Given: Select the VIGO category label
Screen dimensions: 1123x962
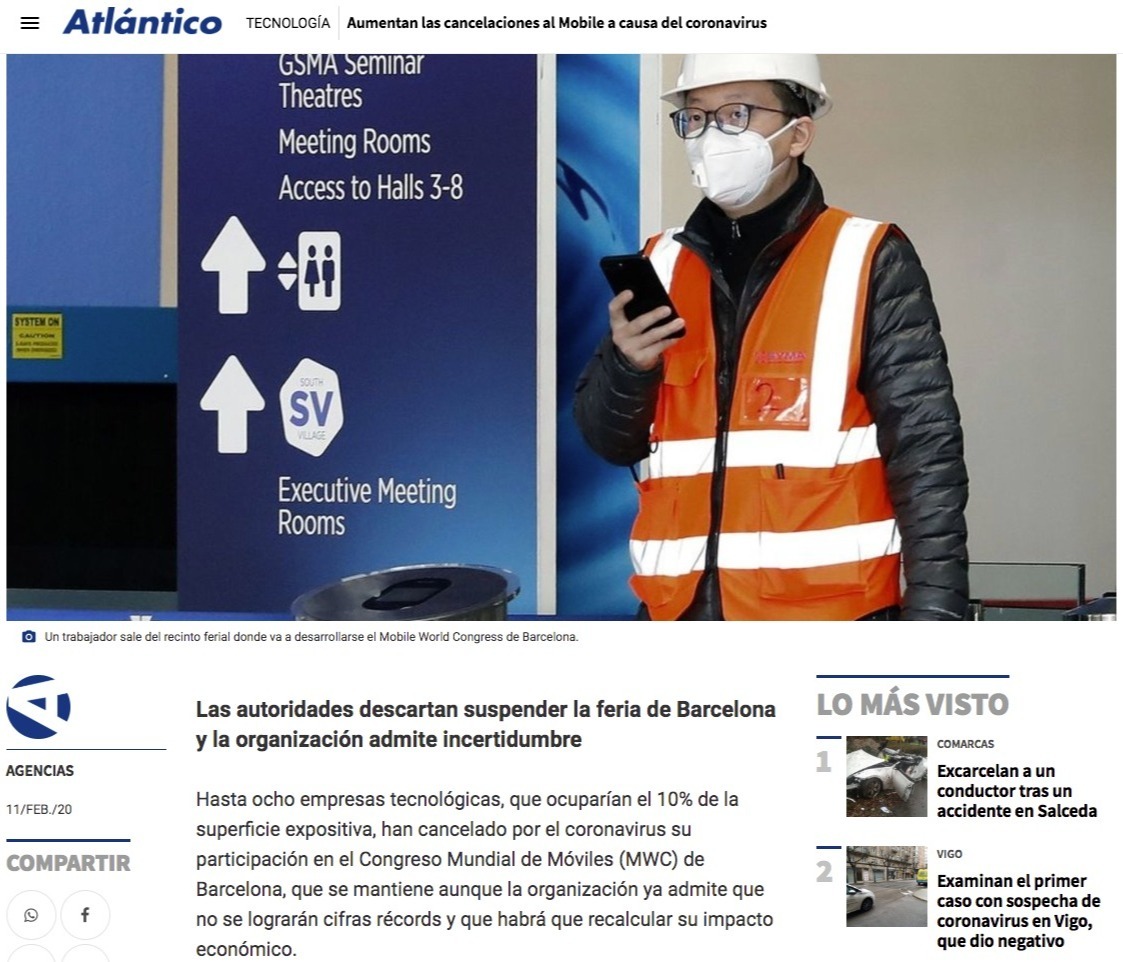Looking at the screenshot, I should (950, 854).
